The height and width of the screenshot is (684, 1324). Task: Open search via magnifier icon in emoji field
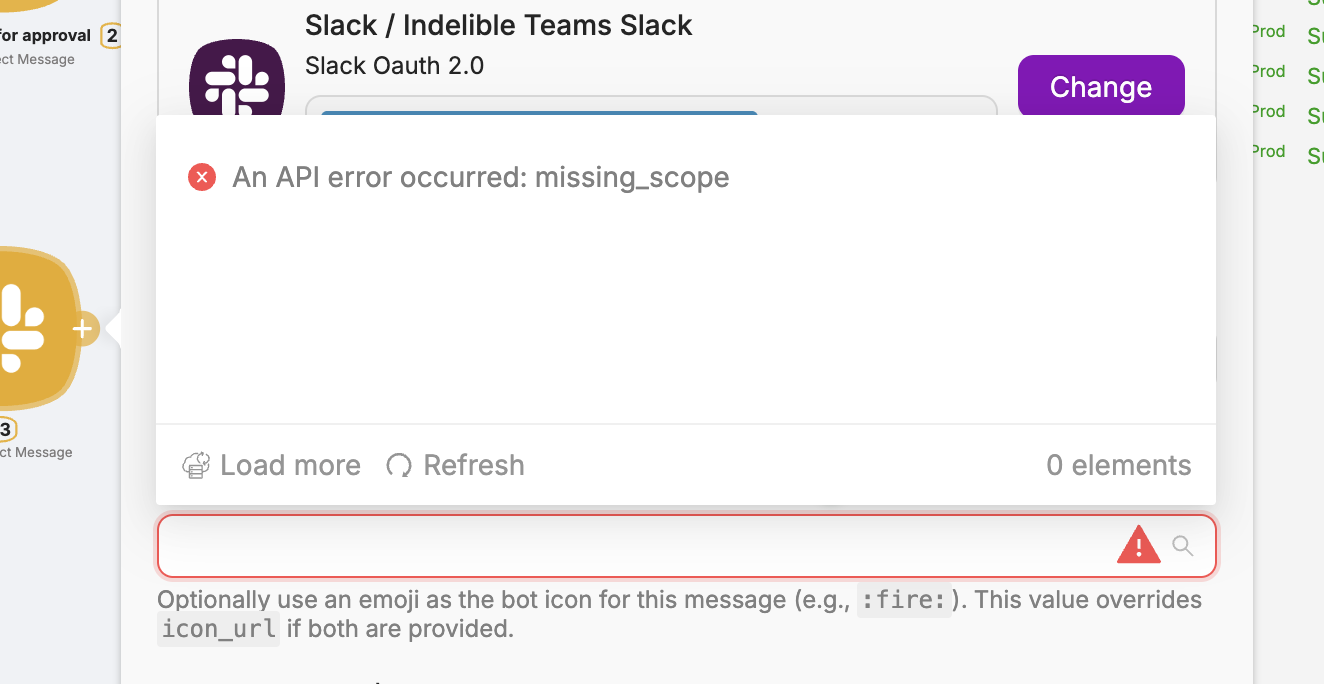point(1183,546)
